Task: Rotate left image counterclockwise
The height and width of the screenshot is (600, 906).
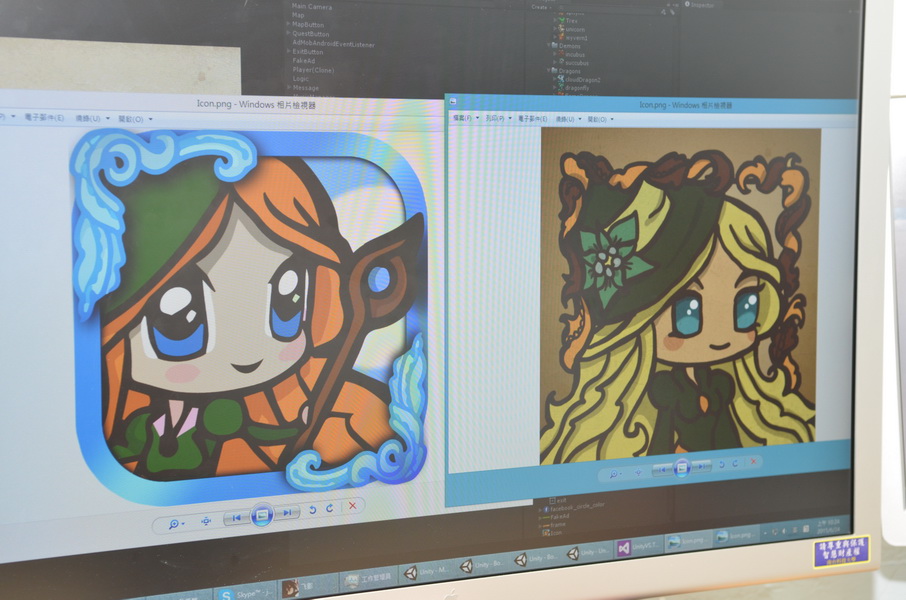Action: 313,510
